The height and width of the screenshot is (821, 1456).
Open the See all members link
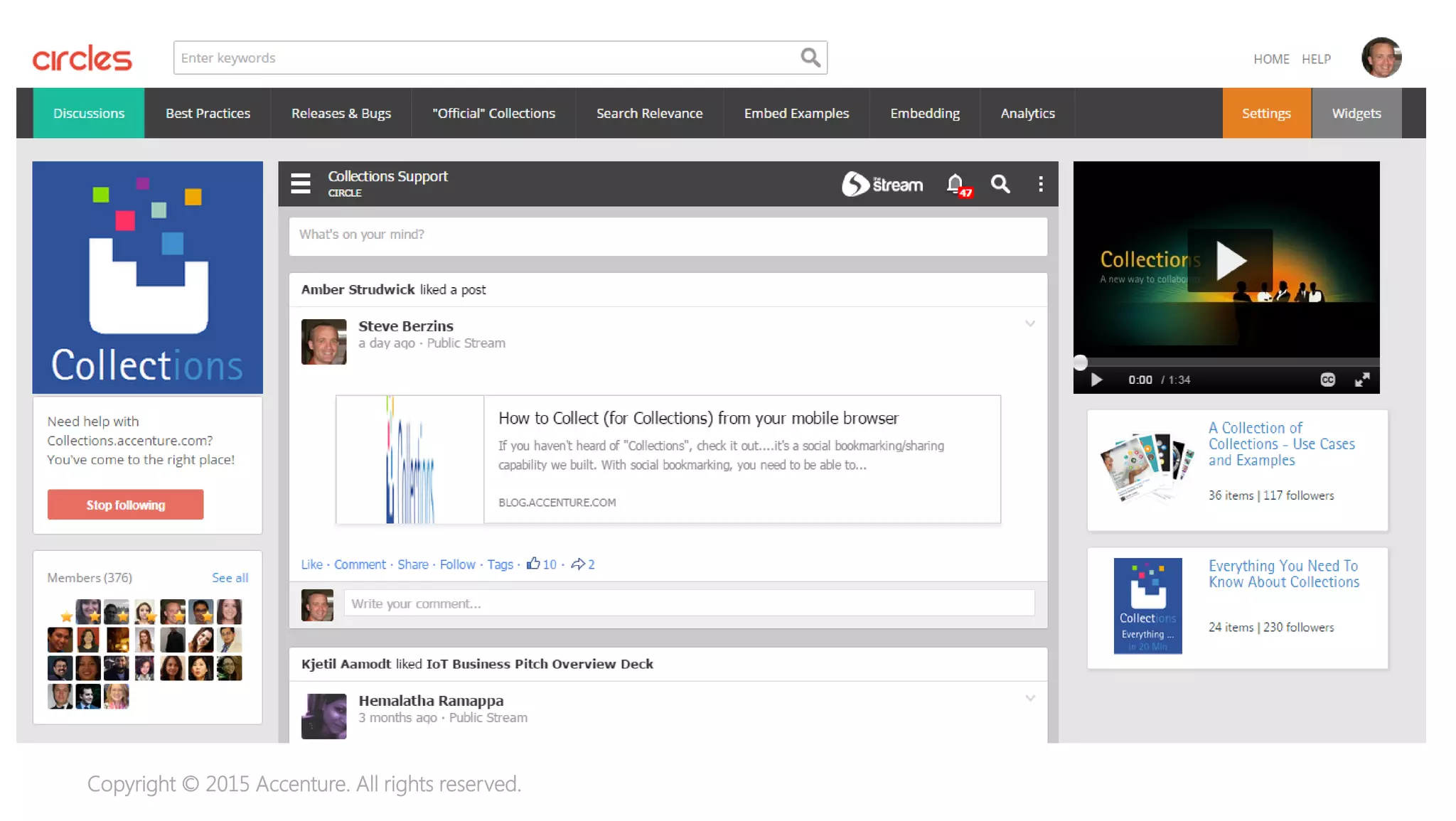pos(230,578)
